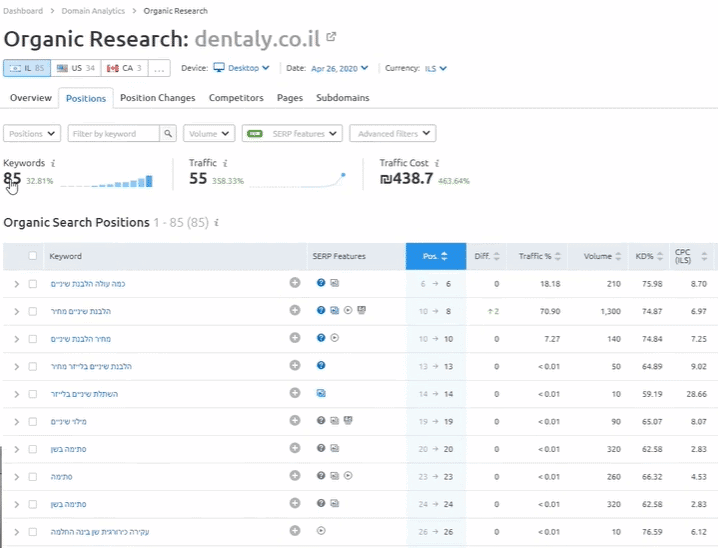This screenshot has width=718, height=548.
Task: Select the CA 3 database button
Action: pos(125,68)
